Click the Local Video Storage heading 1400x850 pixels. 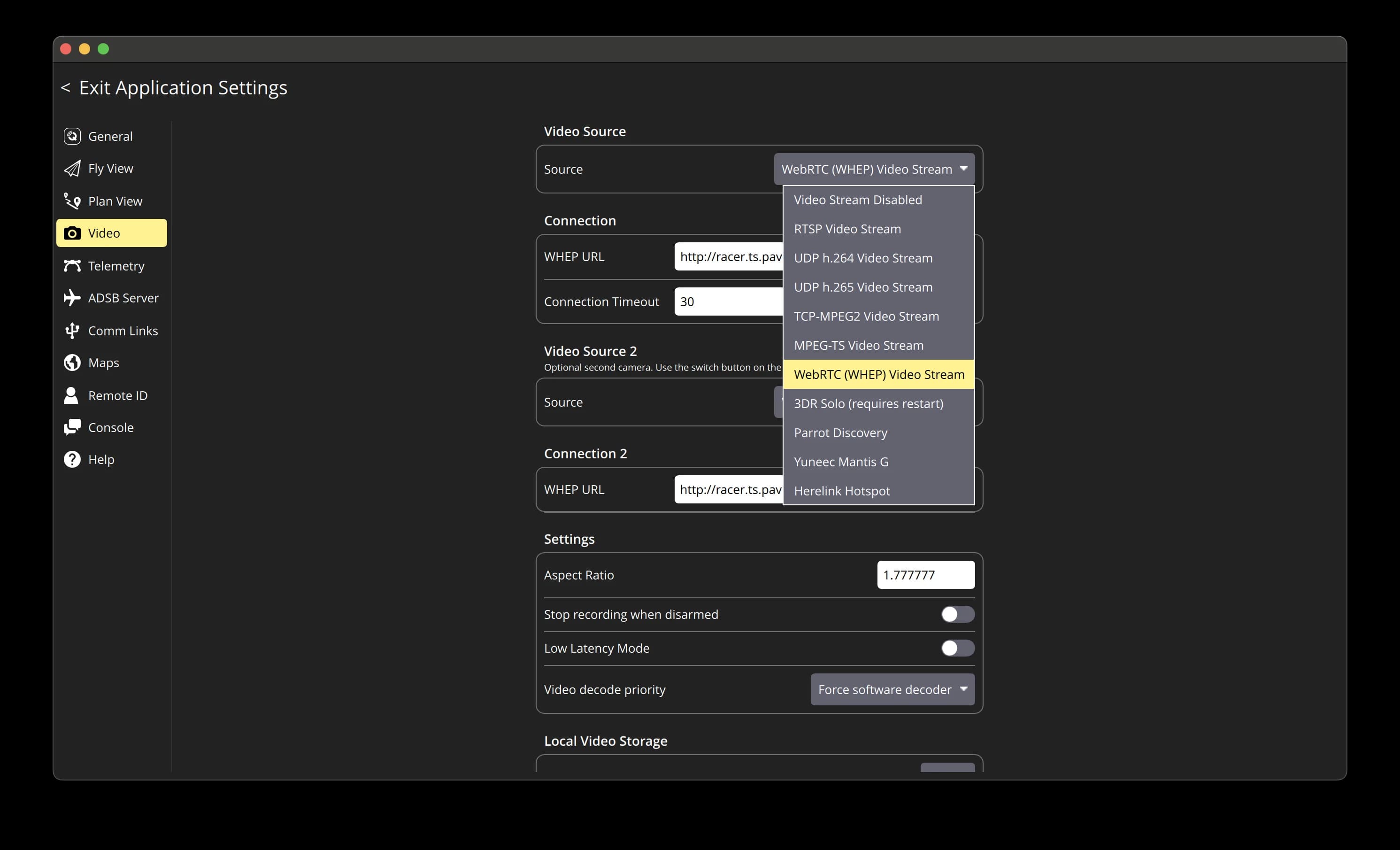click(606, 741)
